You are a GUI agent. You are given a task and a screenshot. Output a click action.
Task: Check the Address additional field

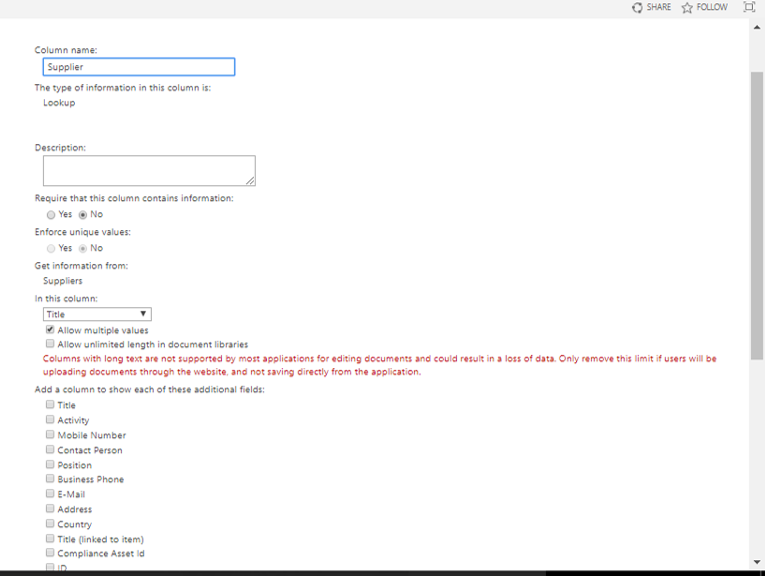coord(50,508)
